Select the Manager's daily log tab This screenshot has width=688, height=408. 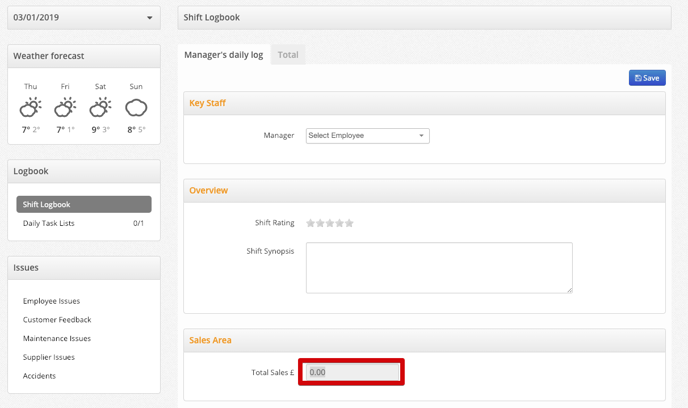[224, 55]
